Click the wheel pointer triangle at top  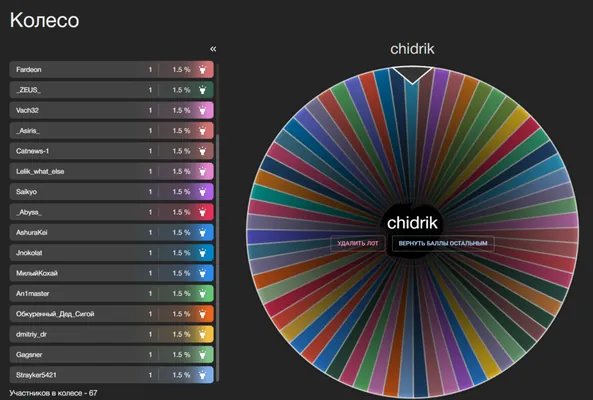point(412,75)
